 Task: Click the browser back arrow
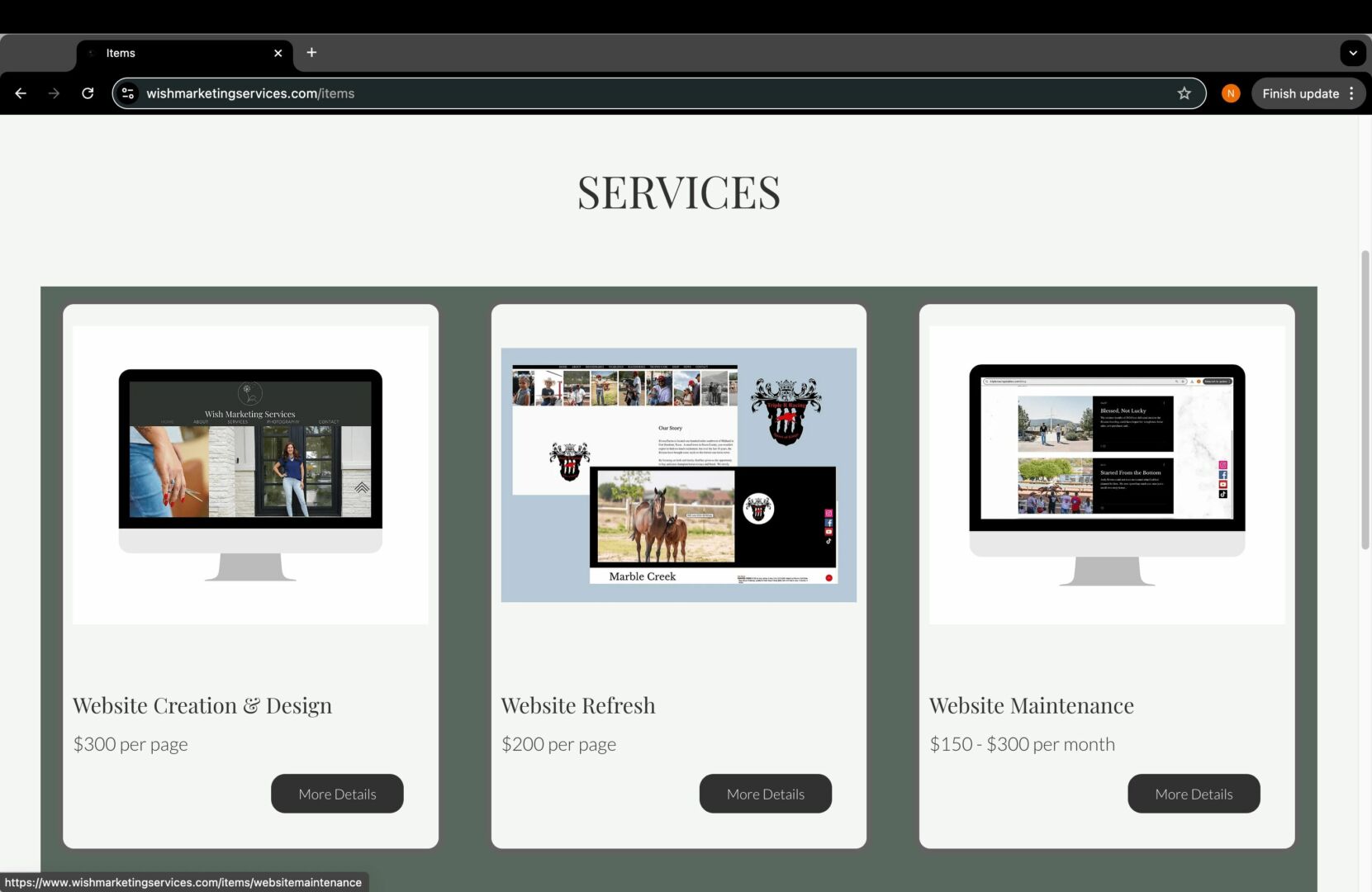point(21,93)
